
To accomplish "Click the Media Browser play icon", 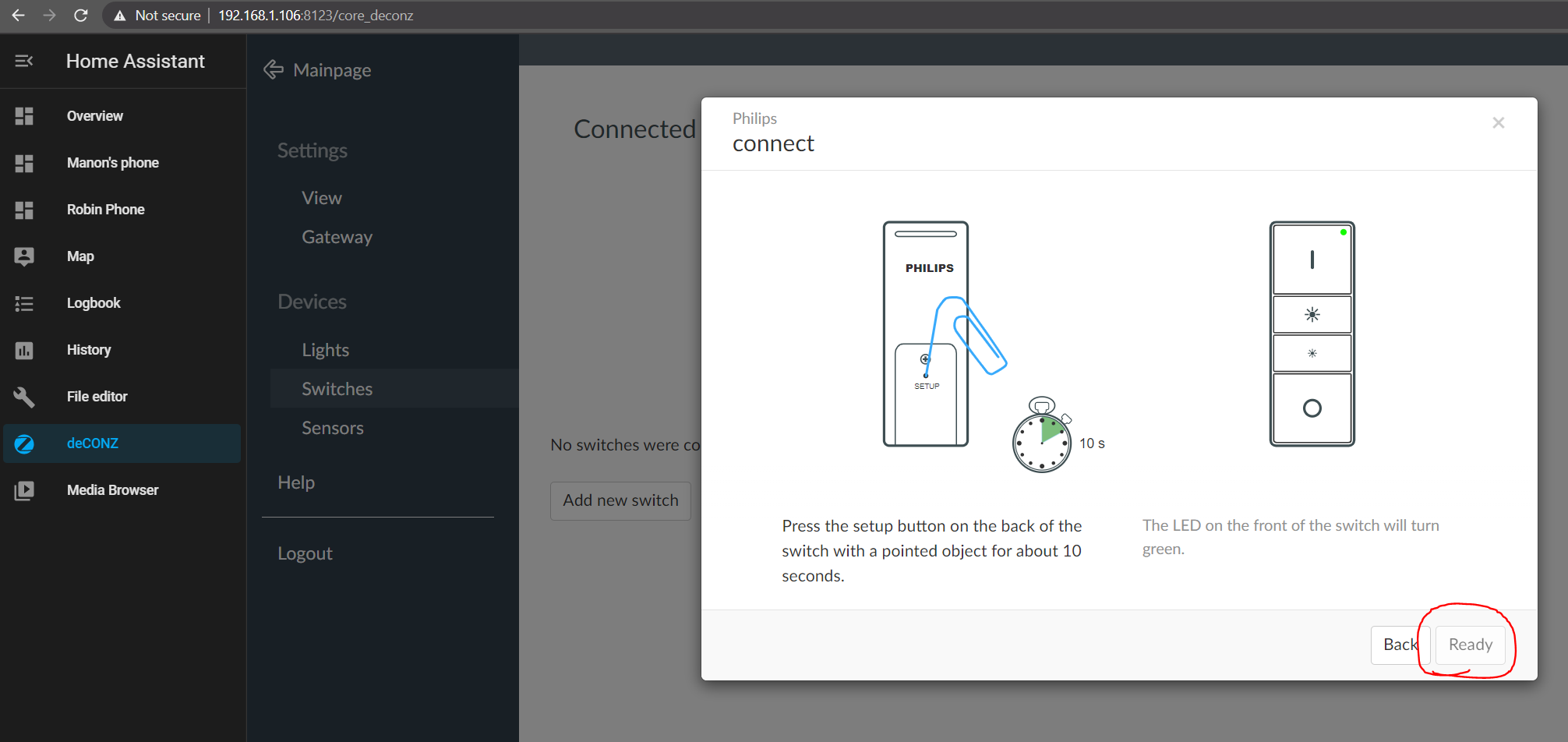I will tap(24, 490).
